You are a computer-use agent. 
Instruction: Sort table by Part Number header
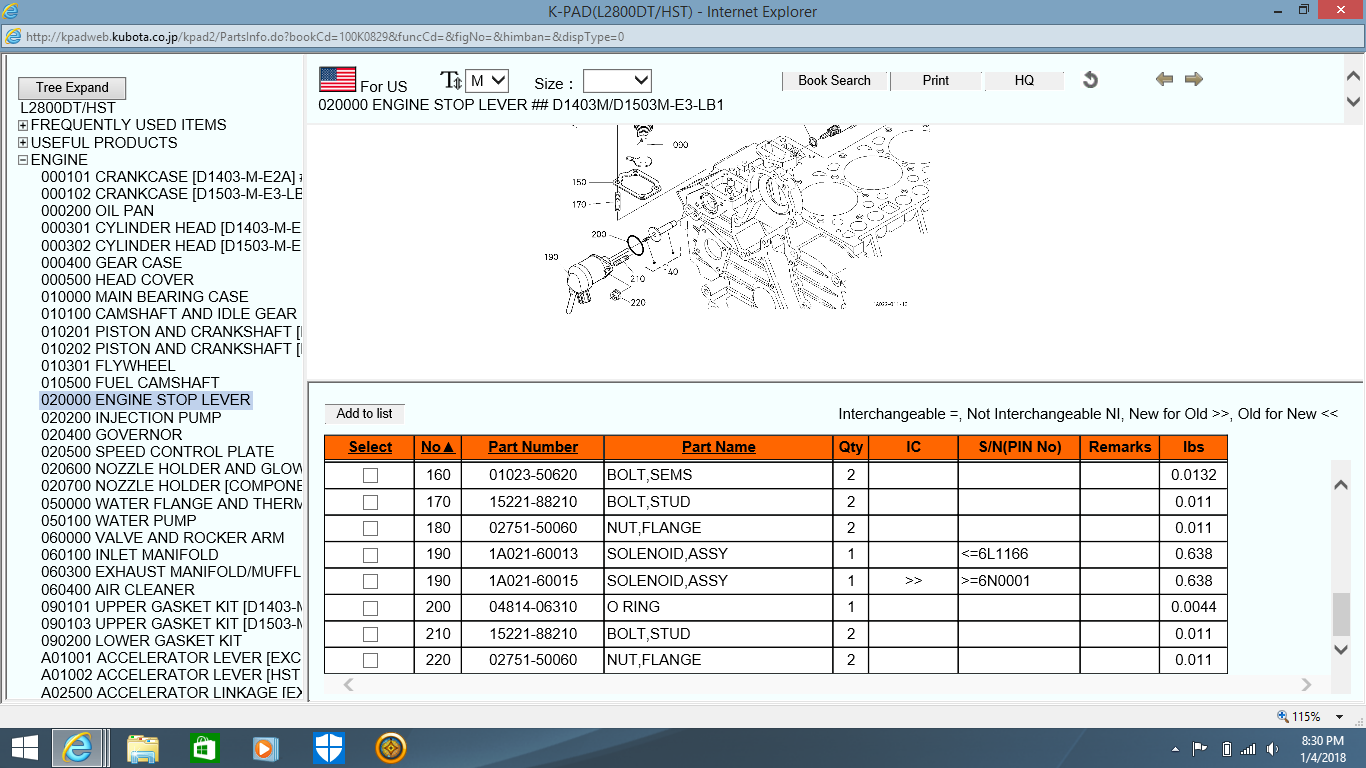click(533, 447)
